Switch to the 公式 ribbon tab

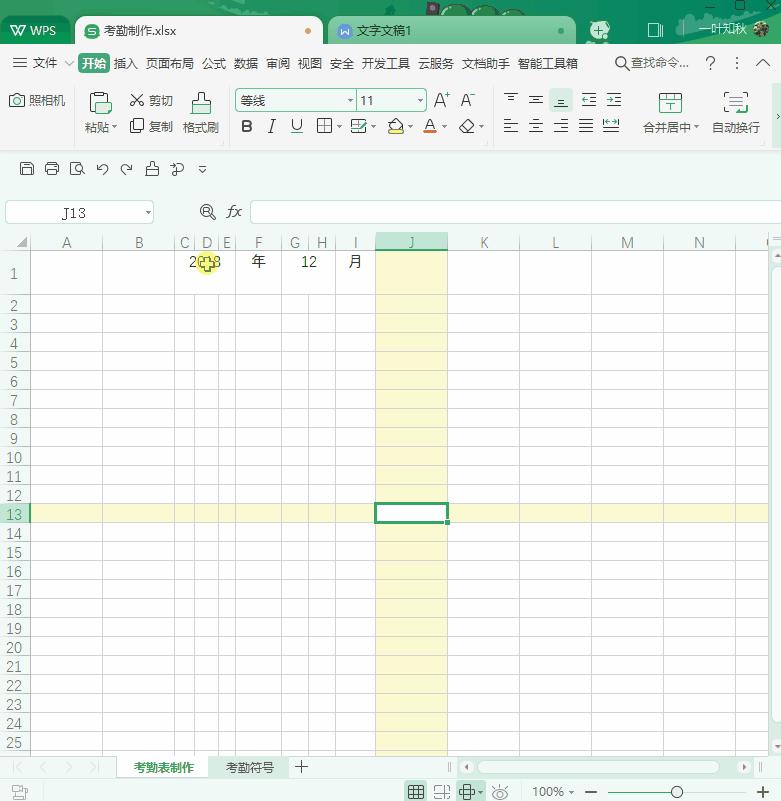point(214,63)
